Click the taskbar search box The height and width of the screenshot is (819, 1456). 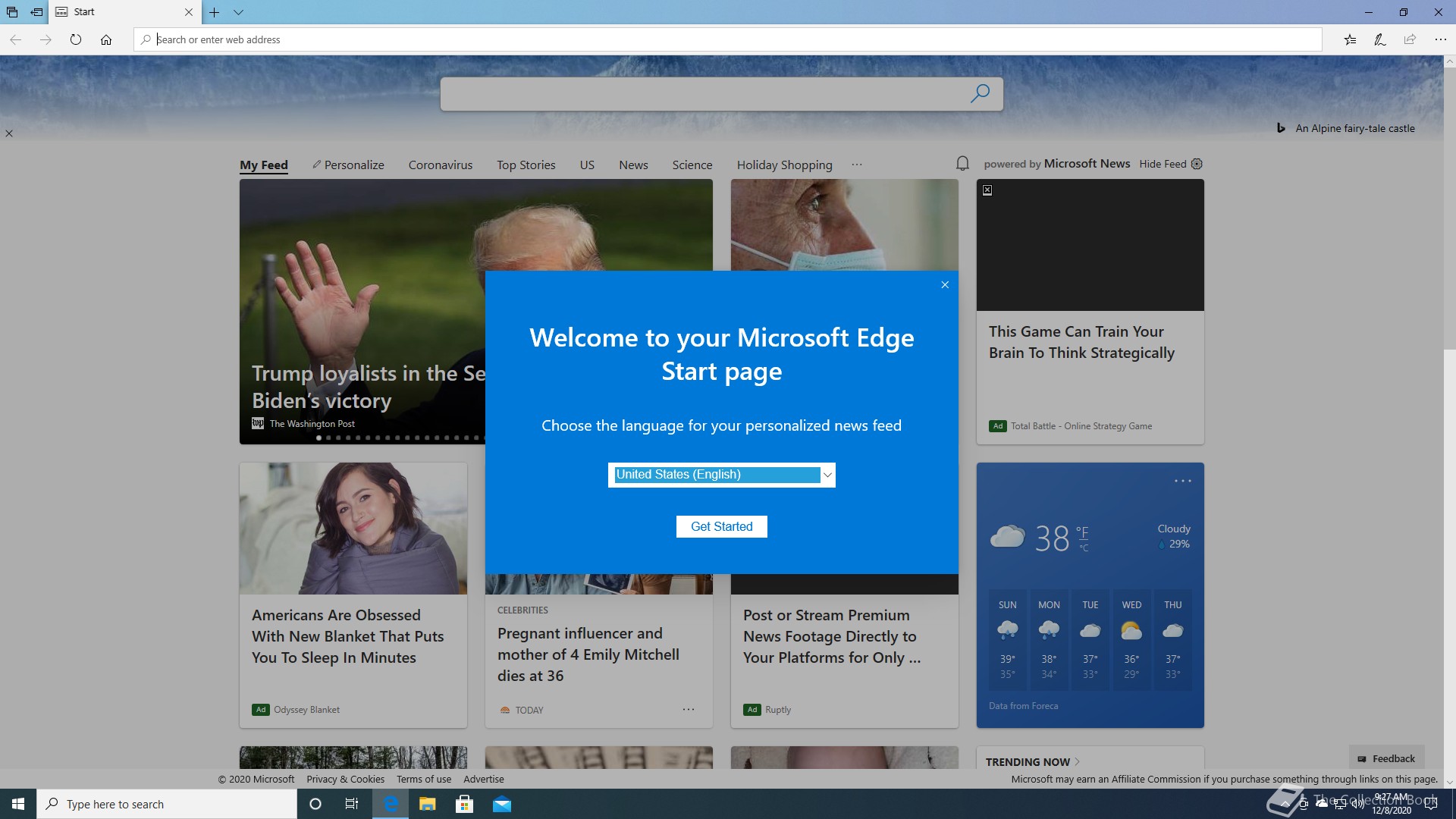(167, 804)
